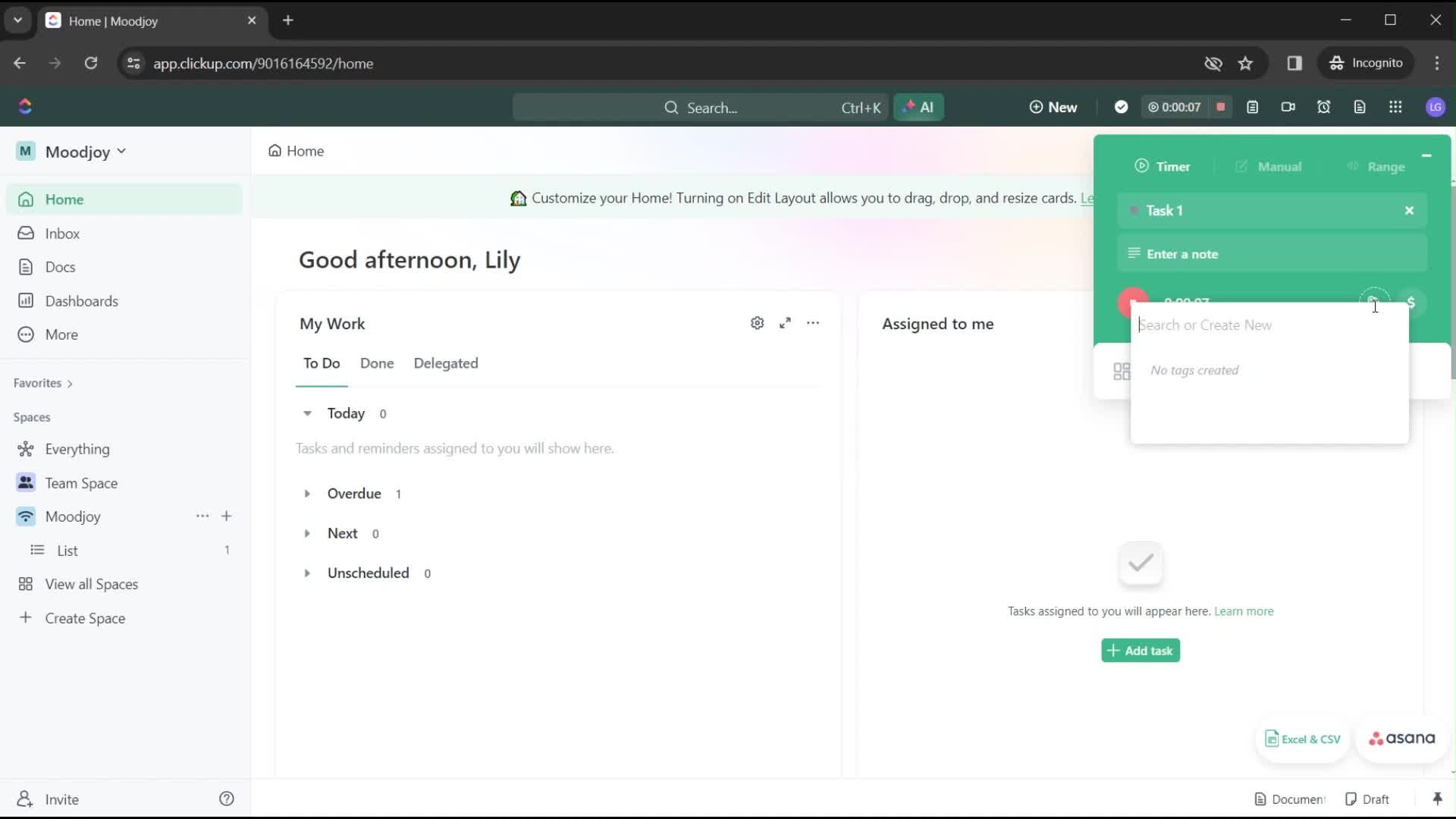Toggle the Done tasks view

pos(377,363)
